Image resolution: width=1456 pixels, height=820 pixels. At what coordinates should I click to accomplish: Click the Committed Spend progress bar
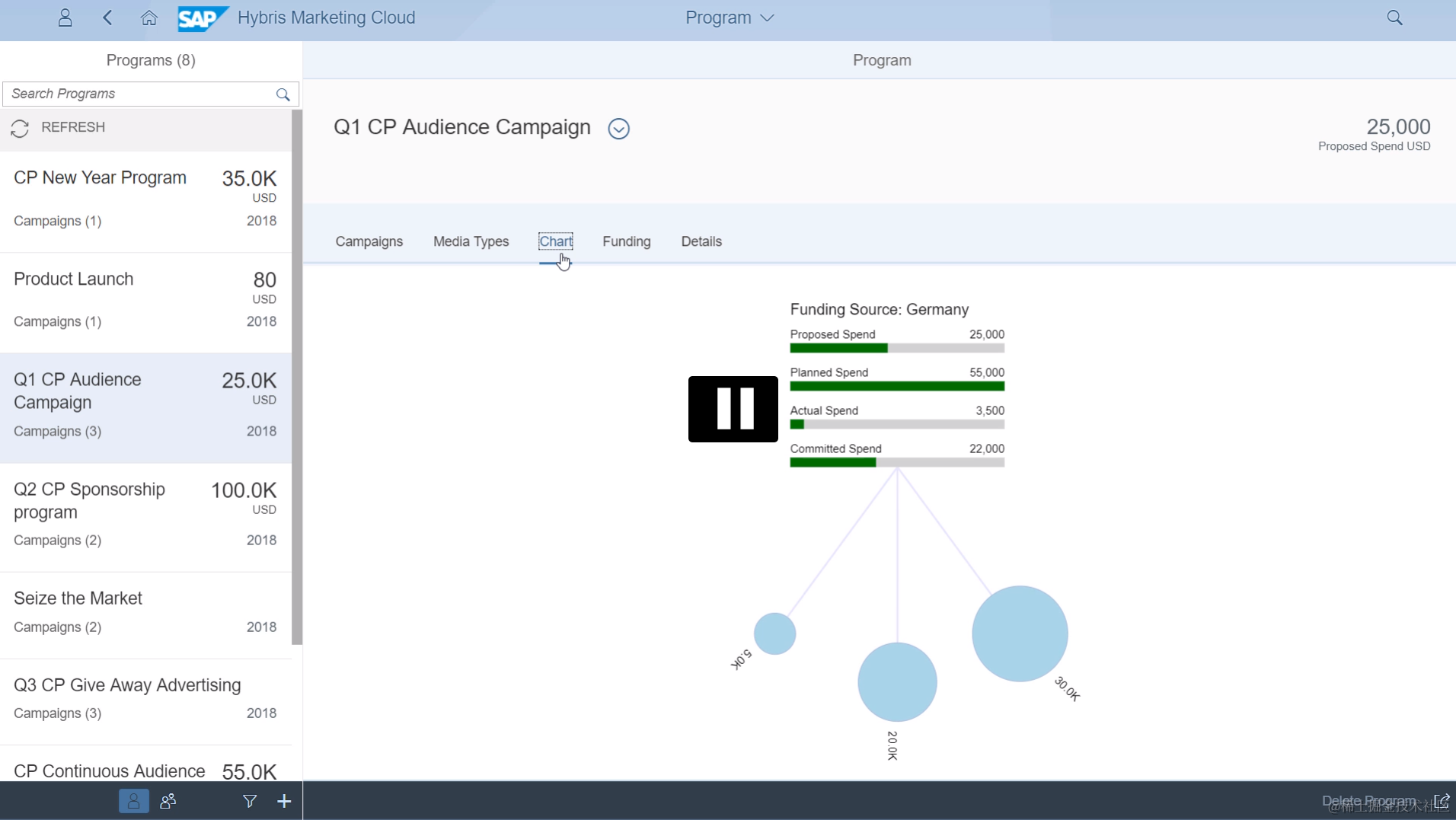pyautogui.click(x=897, y=463)
